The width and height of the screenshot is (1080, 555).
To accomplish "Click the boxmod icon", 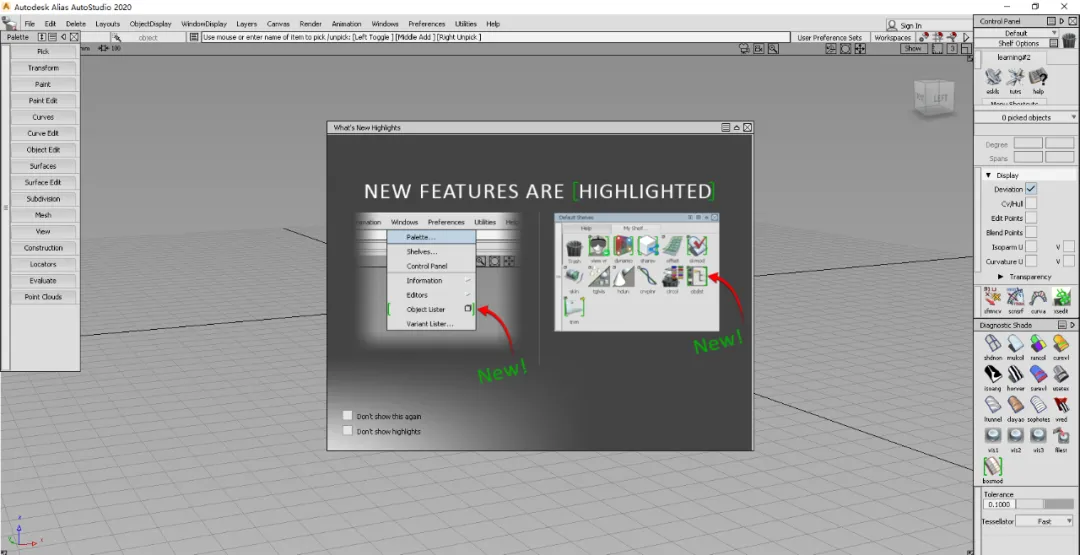I will 992,467.
